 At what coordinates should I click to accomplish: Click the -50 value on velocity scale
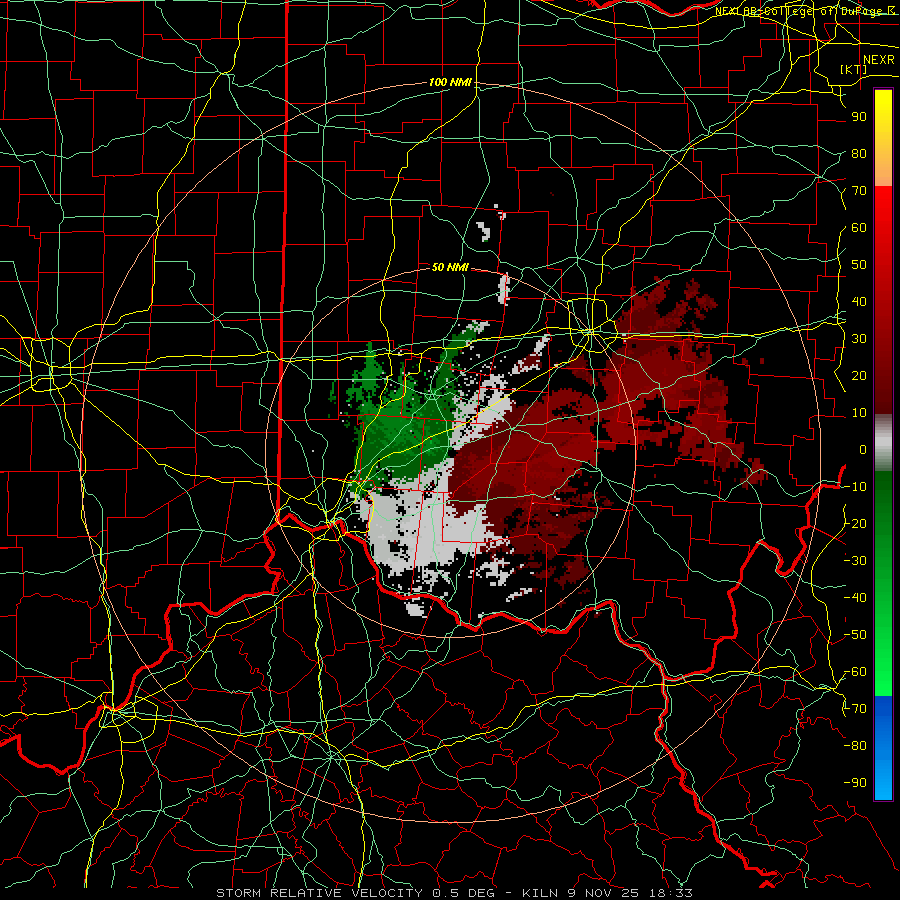855,635
